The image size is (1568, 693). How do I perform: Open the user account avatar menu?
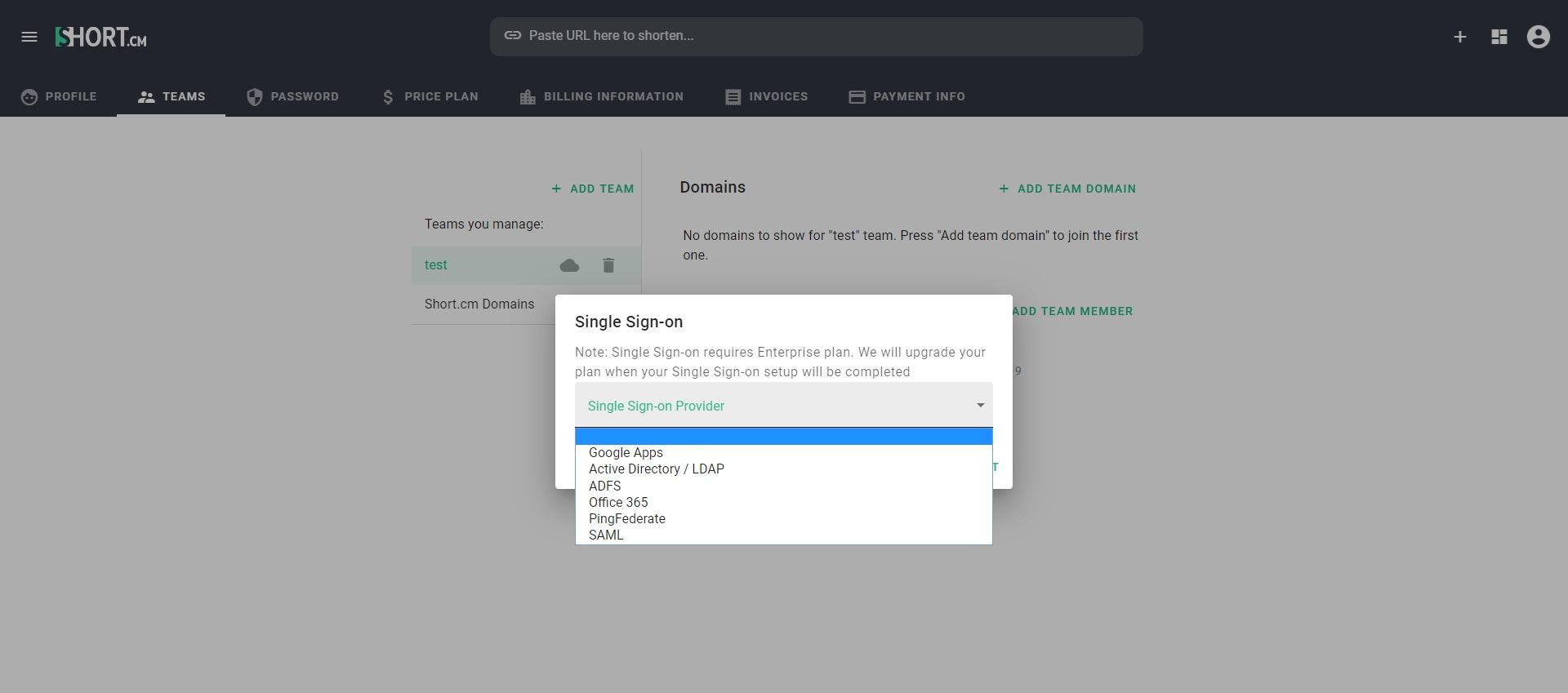tap(1539, 37)
